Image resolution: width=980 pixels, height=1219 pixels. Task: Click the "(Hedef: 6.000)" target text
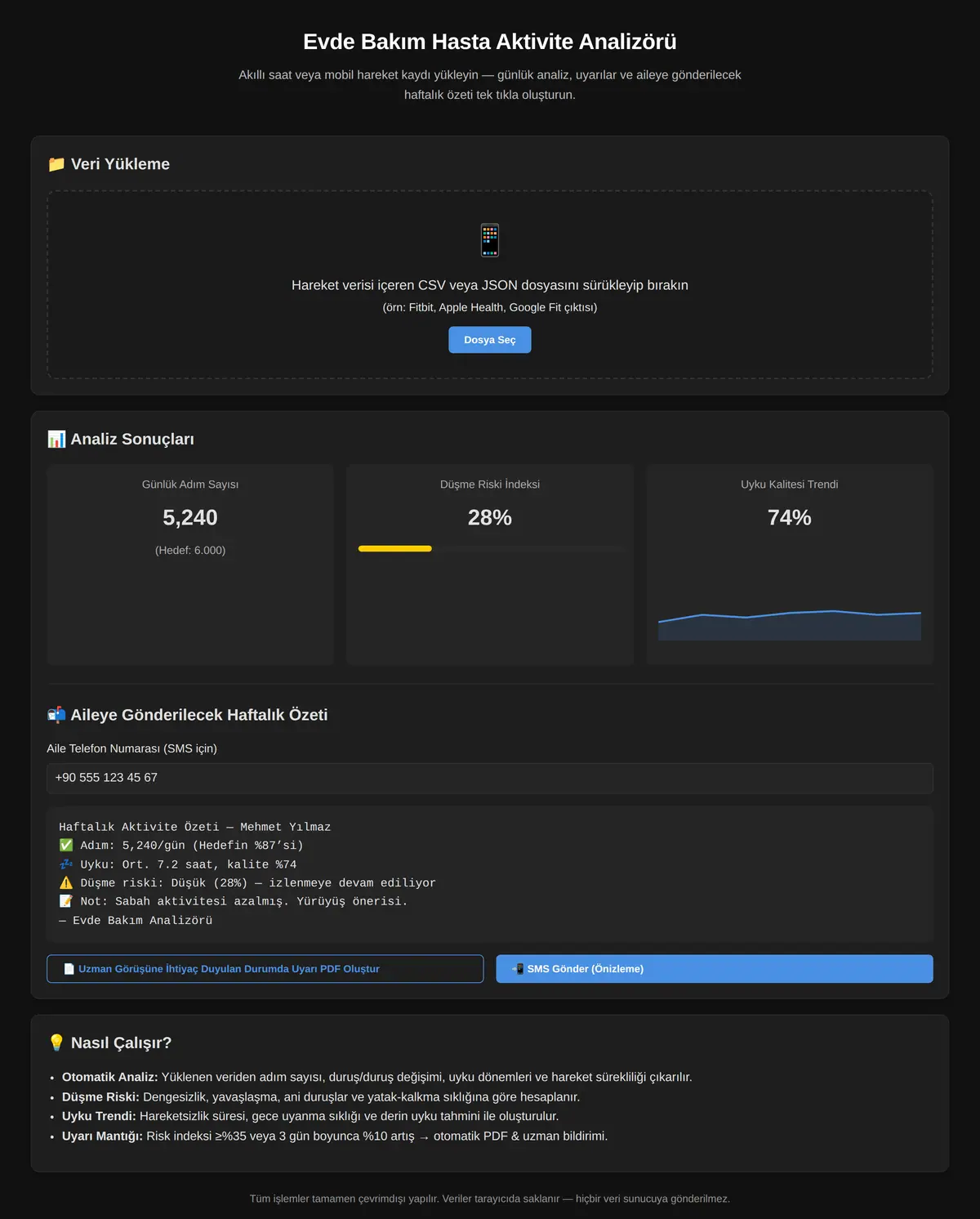[x=190, y=551]
